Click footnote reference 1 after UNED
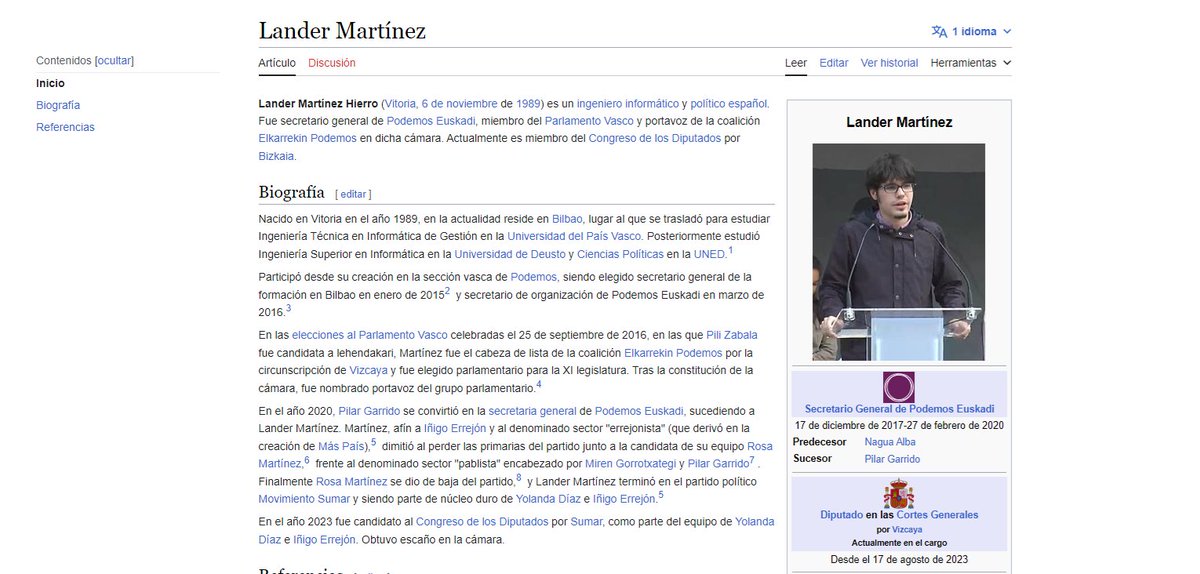Screen dimensions: 1200x574 tap(730, 250)
